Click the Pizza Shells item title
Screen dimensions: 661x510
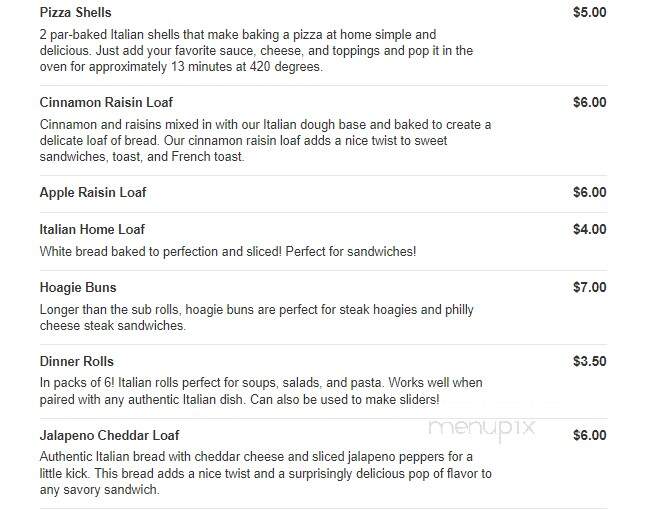pos(75,13)
